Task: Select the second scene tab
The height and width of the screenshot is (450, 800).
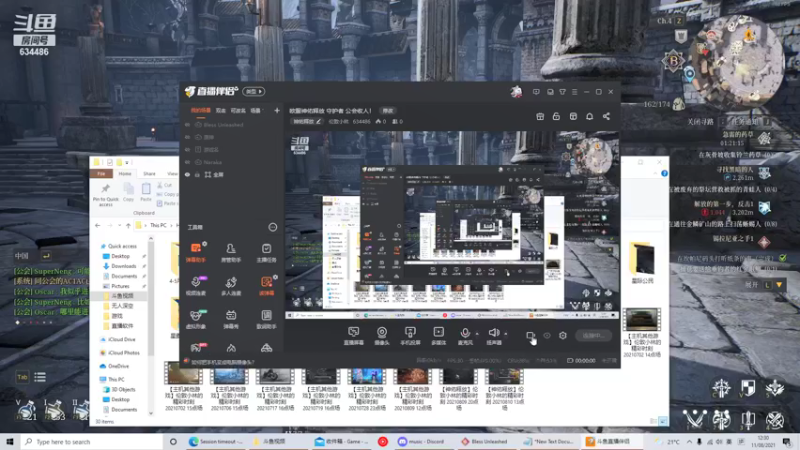Action: (x=220, y=110)
